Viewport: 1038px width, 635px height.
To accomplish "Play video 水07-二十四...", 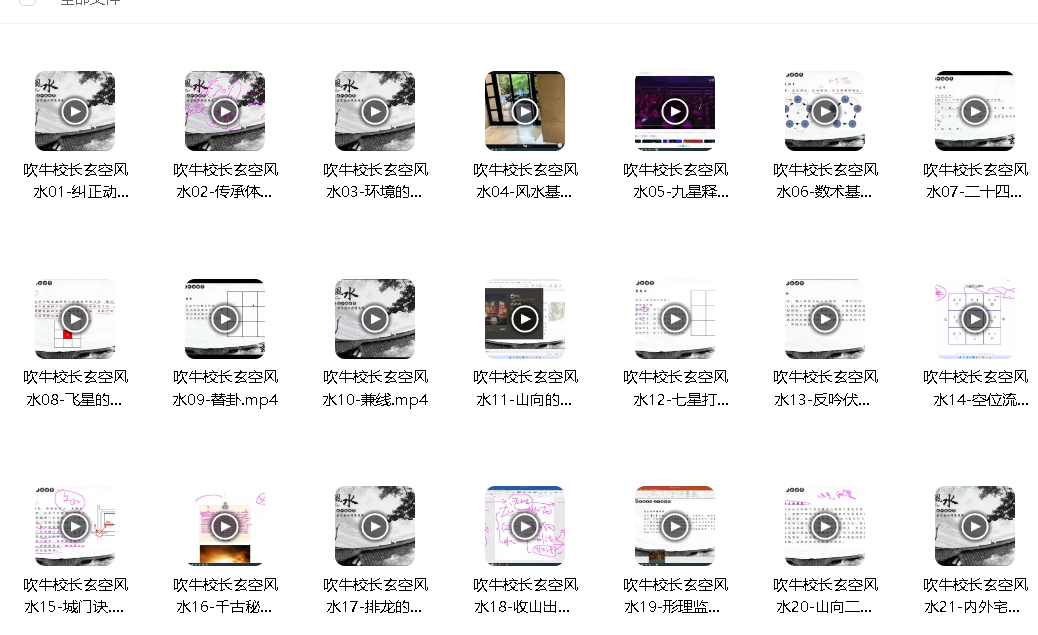I will (x=974, y=111).
